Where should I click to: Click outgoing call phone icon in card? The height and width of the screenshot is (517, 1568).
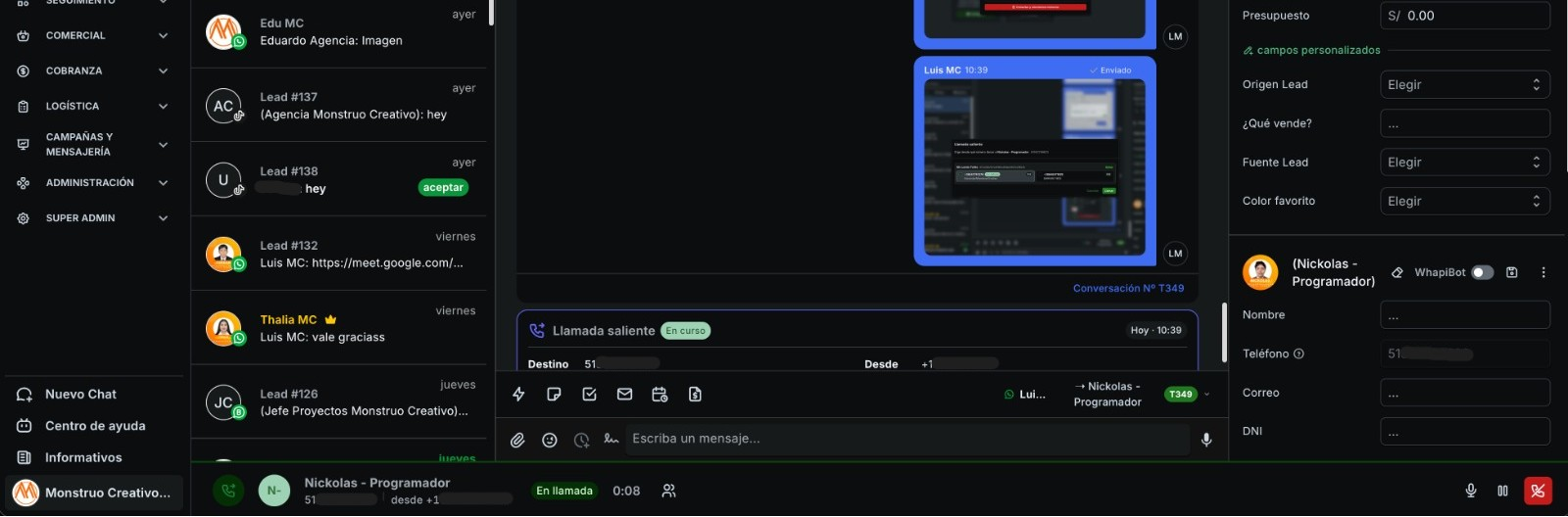537,330
